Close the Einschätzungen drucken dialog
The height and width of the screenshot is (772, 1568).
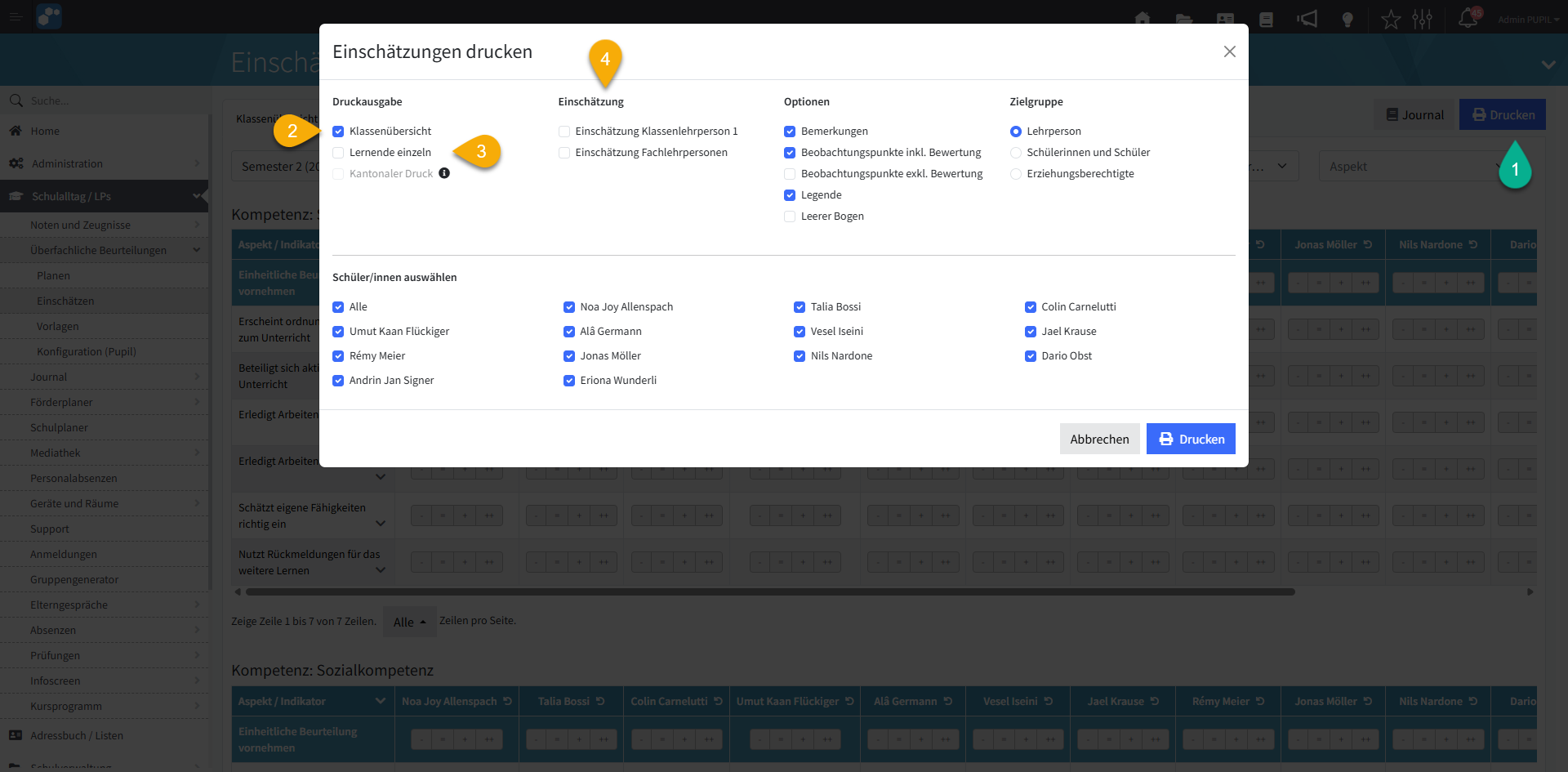click(x=1229, y=51)
